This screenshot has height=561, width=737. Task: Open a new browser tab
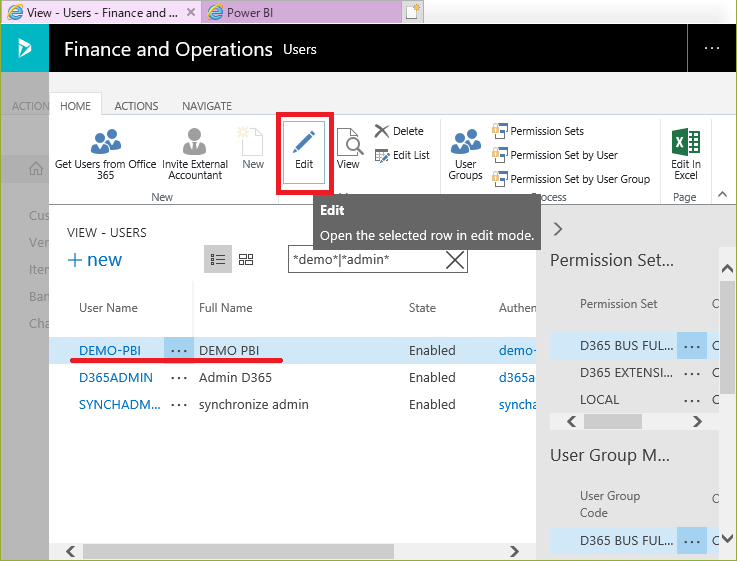[x=413, y=12]
